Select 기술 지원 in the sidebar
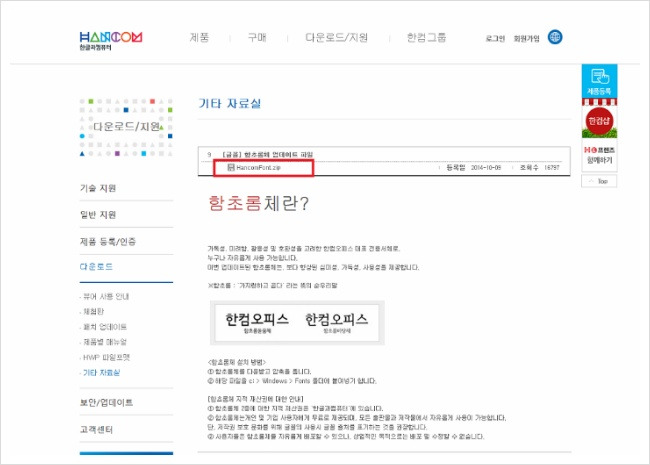 [98, 188]
